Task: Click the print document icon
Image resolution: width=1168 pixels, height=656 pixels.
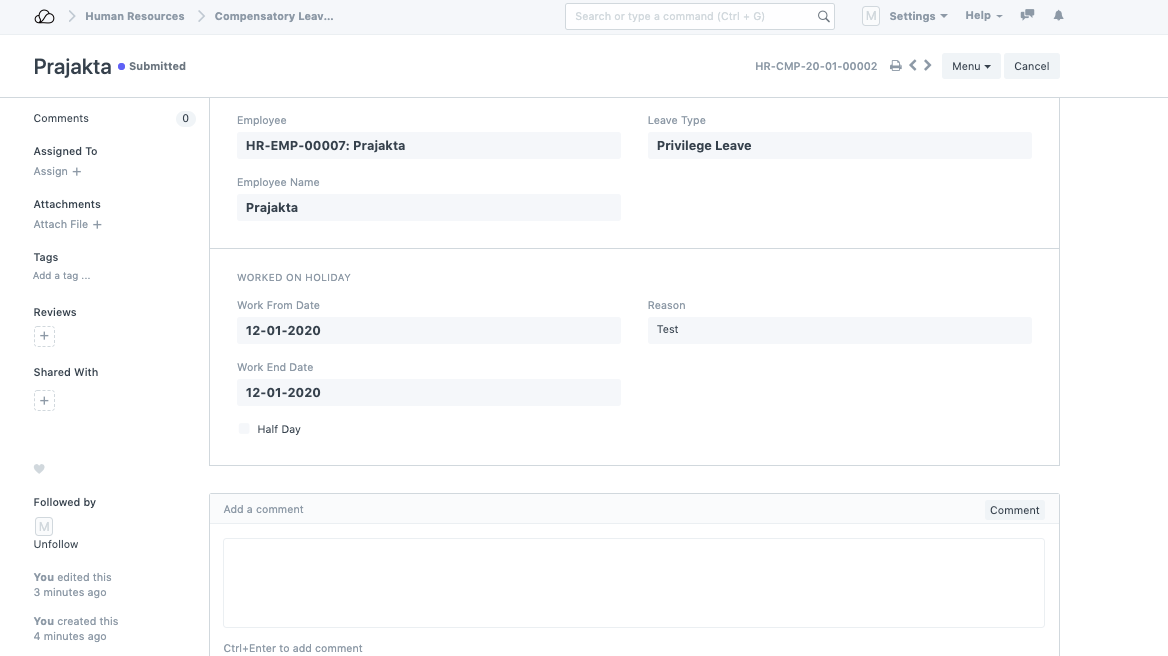Action: 896,66
